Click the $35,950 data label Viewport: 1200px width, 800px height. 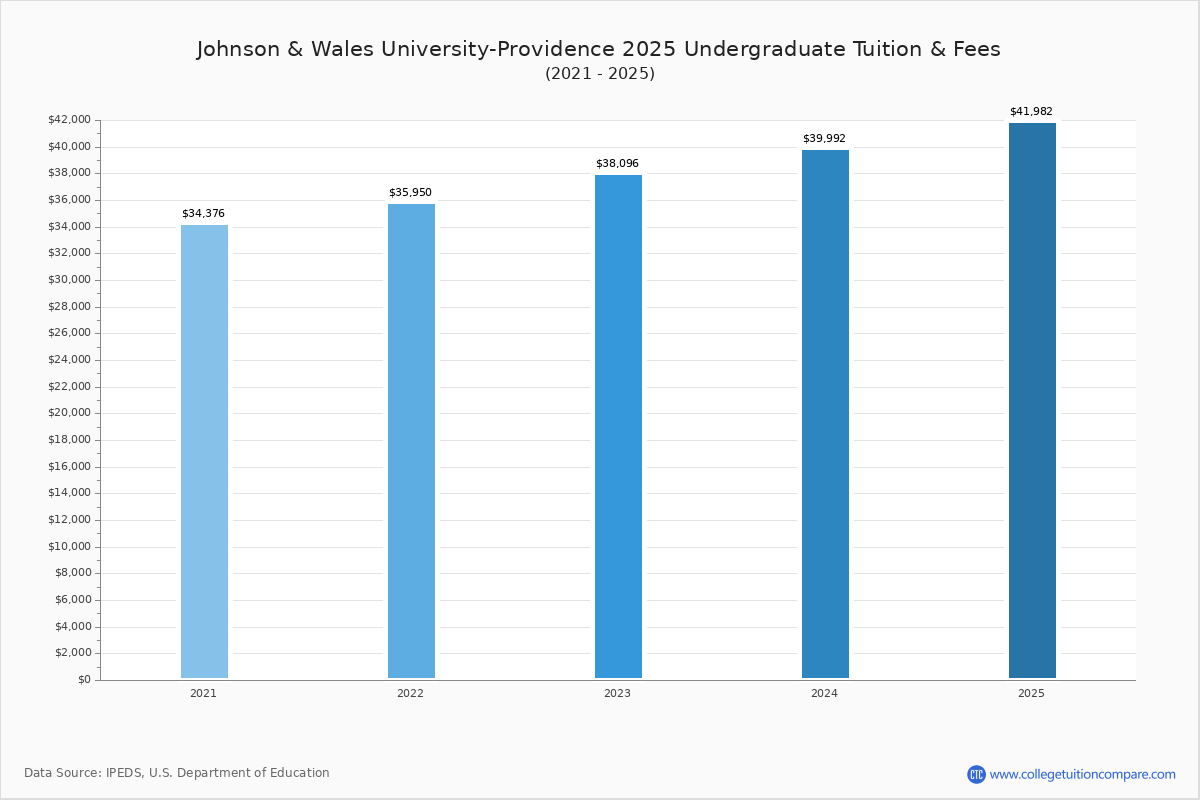pyautogui.click(x=410, y=191)
